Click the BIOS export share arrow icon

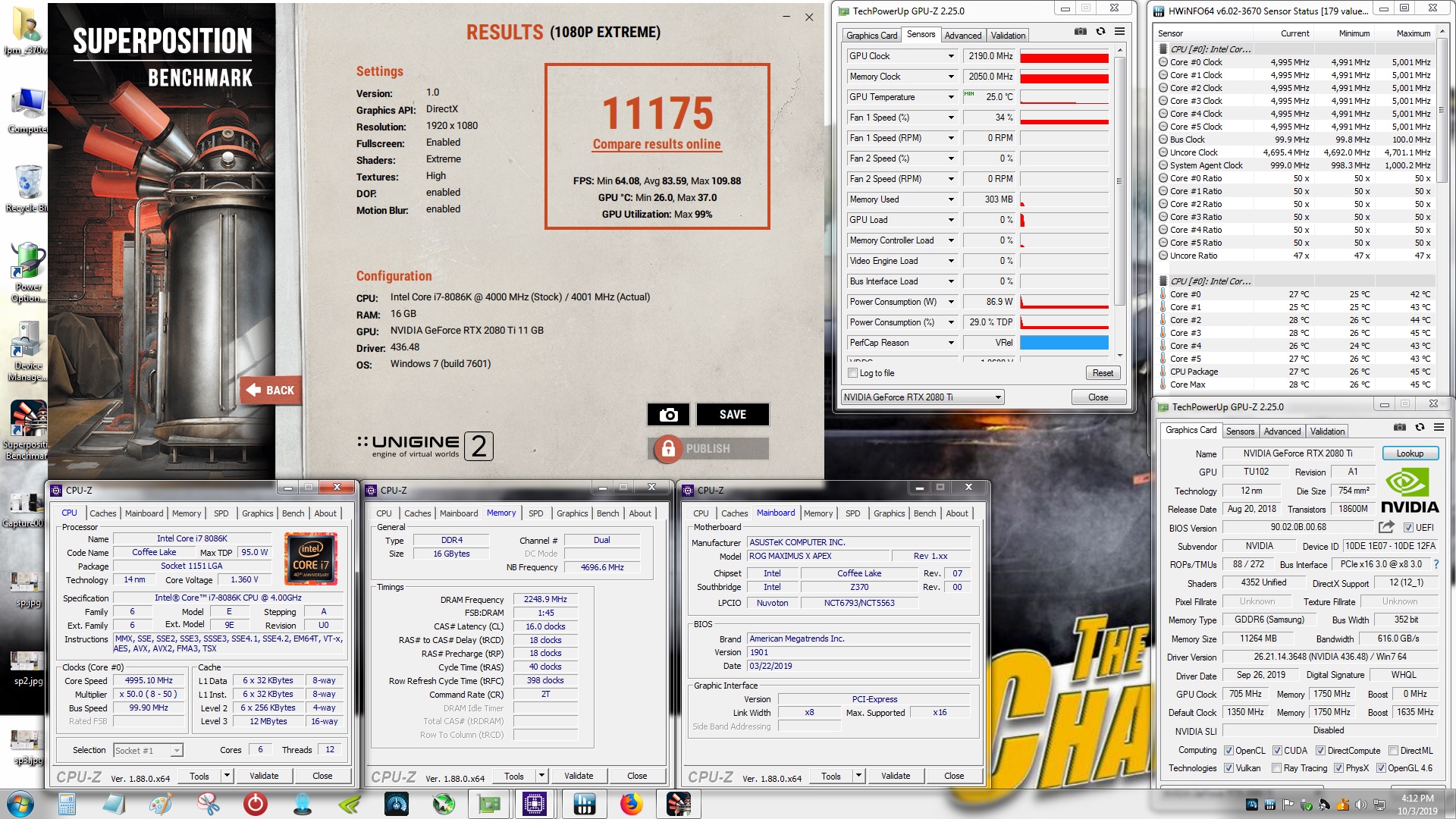[1387, 527]
